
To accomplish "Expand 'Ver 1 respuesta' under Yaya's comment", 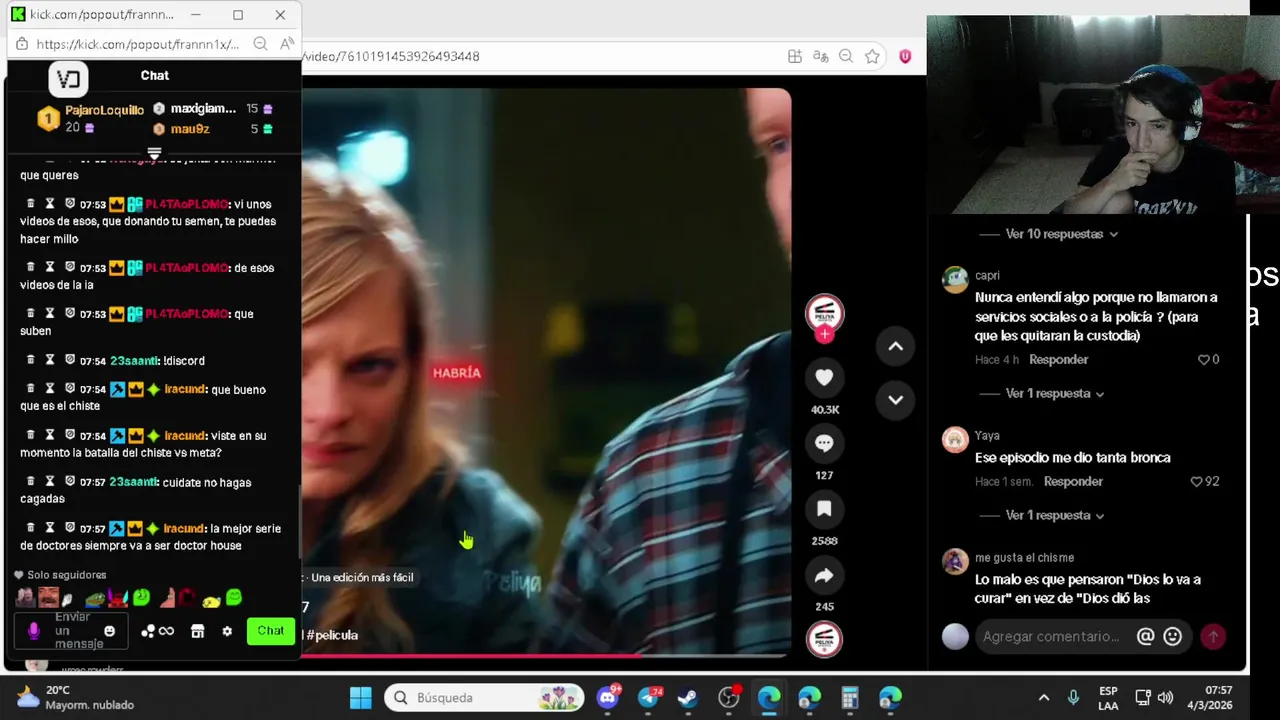I will (x=1054, y=516).
